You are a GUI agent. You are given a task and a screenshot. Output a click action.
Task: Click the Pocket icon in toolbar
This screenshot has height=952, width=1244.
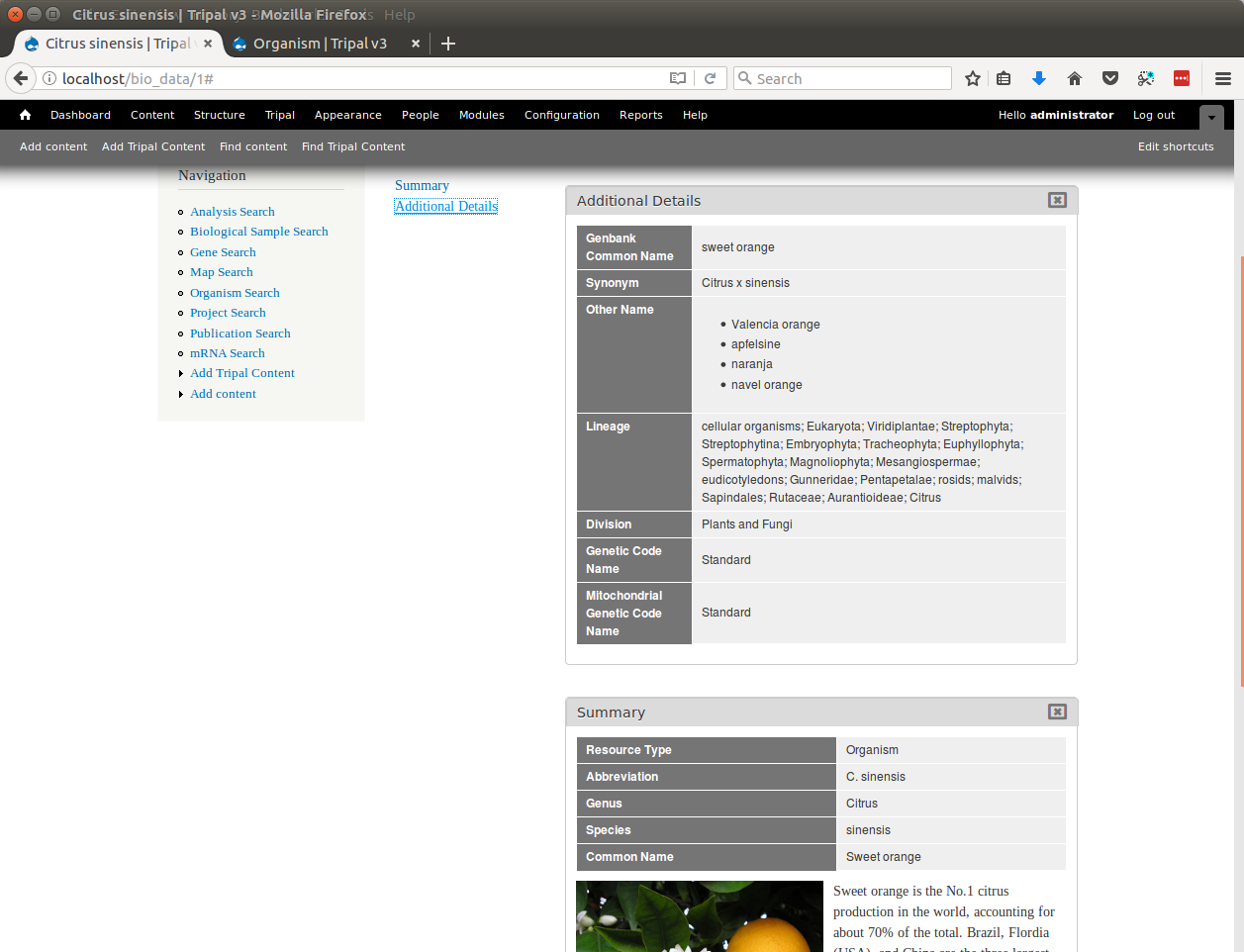pos(1110,78)
